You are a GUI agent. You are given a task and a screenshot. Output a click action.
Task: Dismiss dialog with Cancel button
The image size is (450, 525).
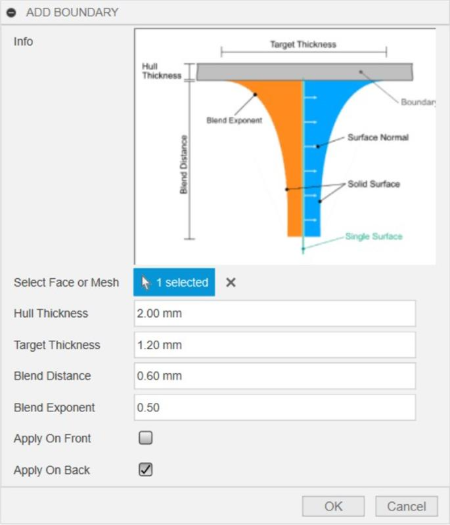coord(406,506)
